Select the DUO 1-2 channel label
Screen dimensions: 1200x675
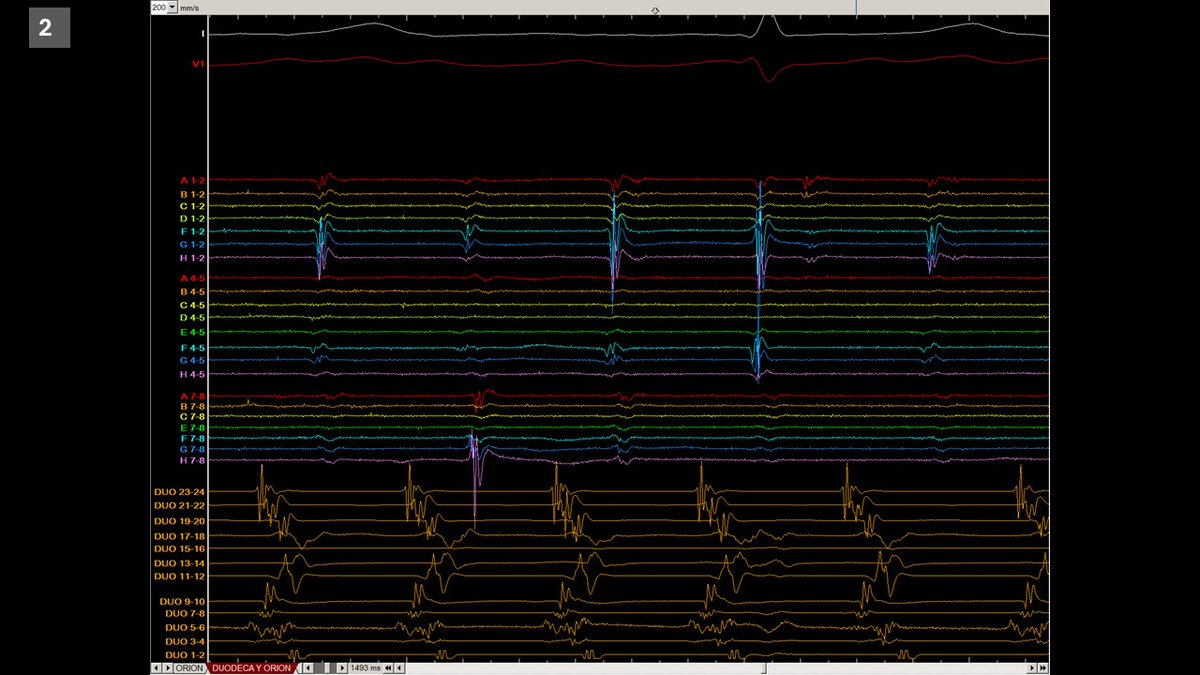(185, 655)
